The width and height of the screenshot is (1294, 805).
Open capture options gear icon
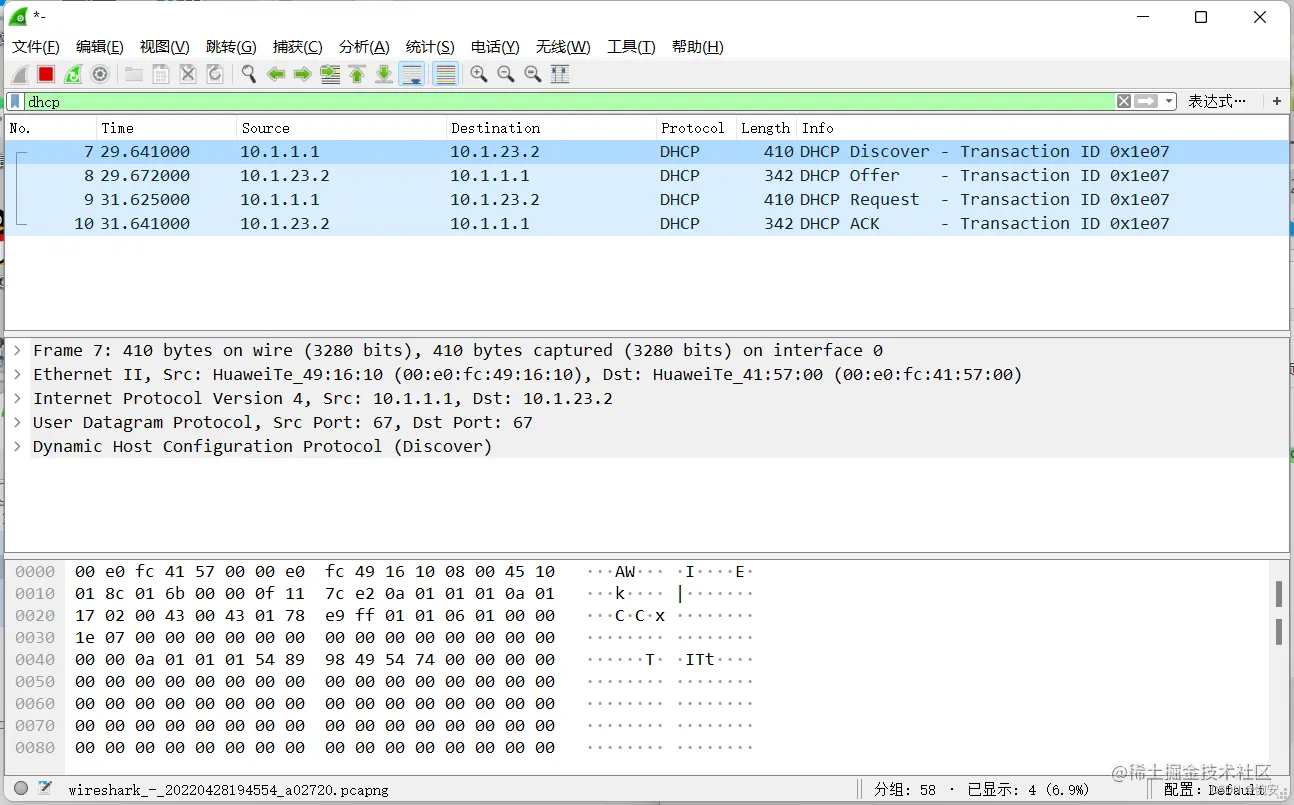point(100,74)
